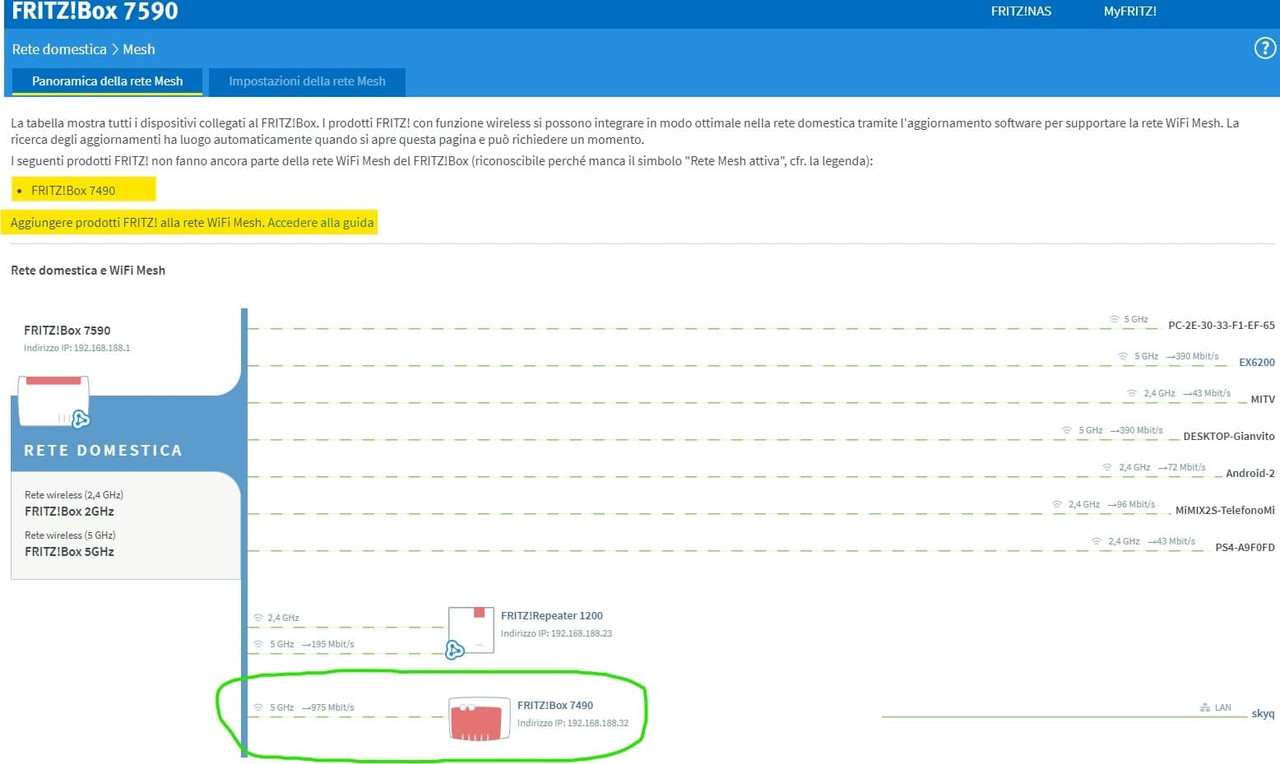The height and width of the screenshot is (764, 1280).
Task: Click the FRITZ!Box 2GHz network name
Action: tap(69, 511)
